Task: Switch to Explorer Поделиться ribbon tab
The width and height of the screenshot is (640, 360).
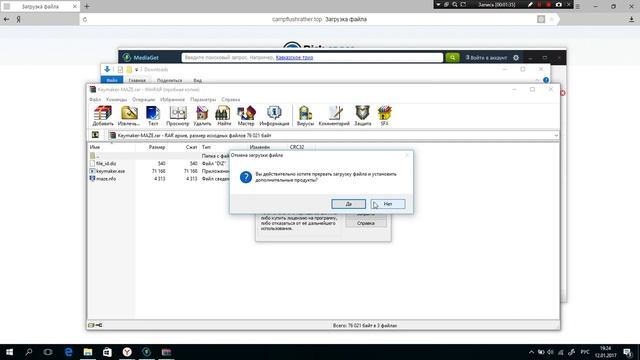Action: 169,80
